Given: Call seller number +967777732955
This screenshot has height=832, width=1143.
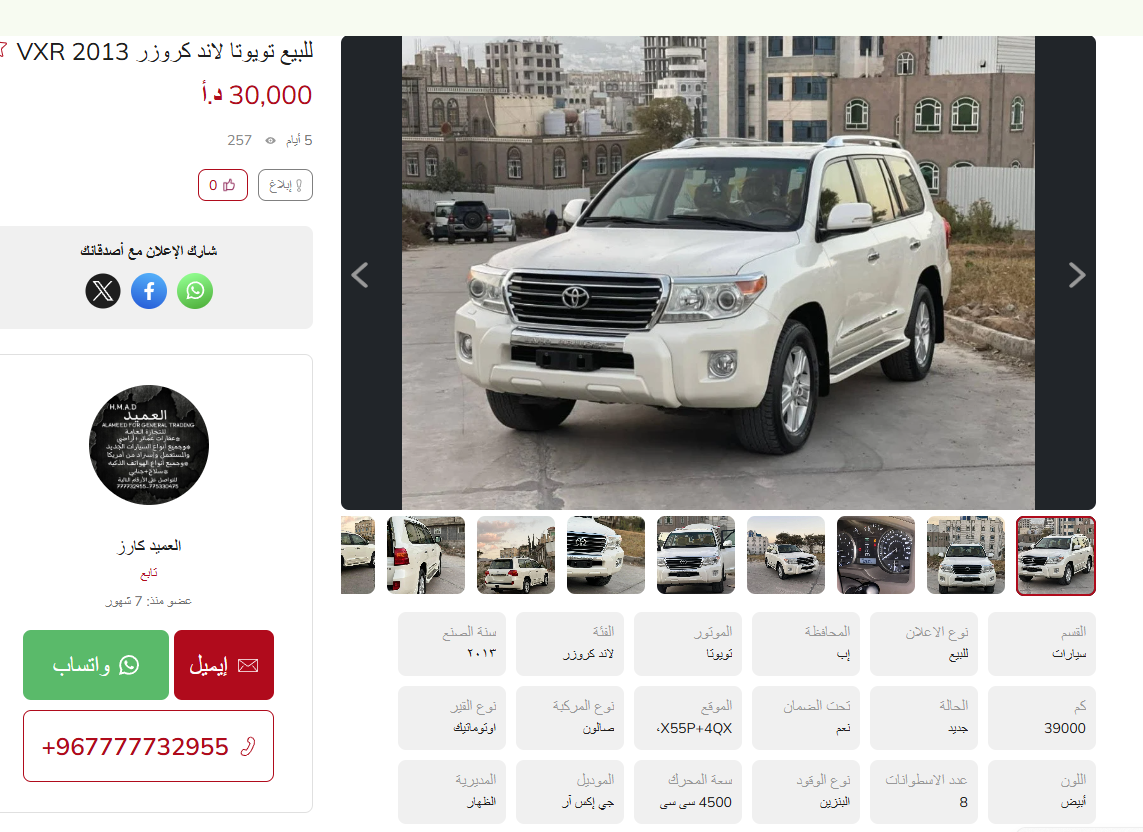Looking at the screenshot, I should (x=148, y=746).
